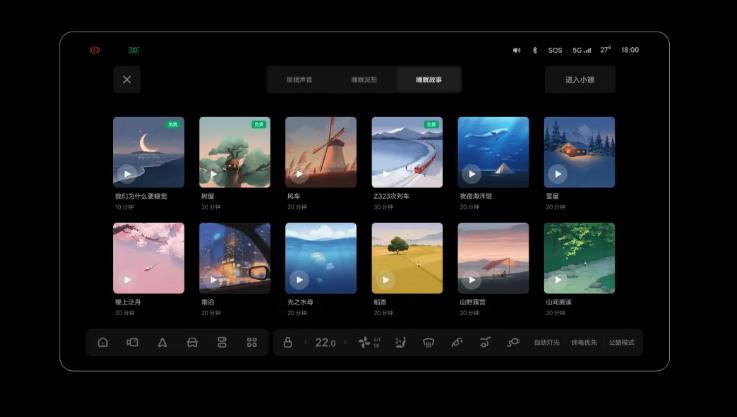Select the 光之水母 jellyfish thumbnail
The image size is (737, 417).
320,258
